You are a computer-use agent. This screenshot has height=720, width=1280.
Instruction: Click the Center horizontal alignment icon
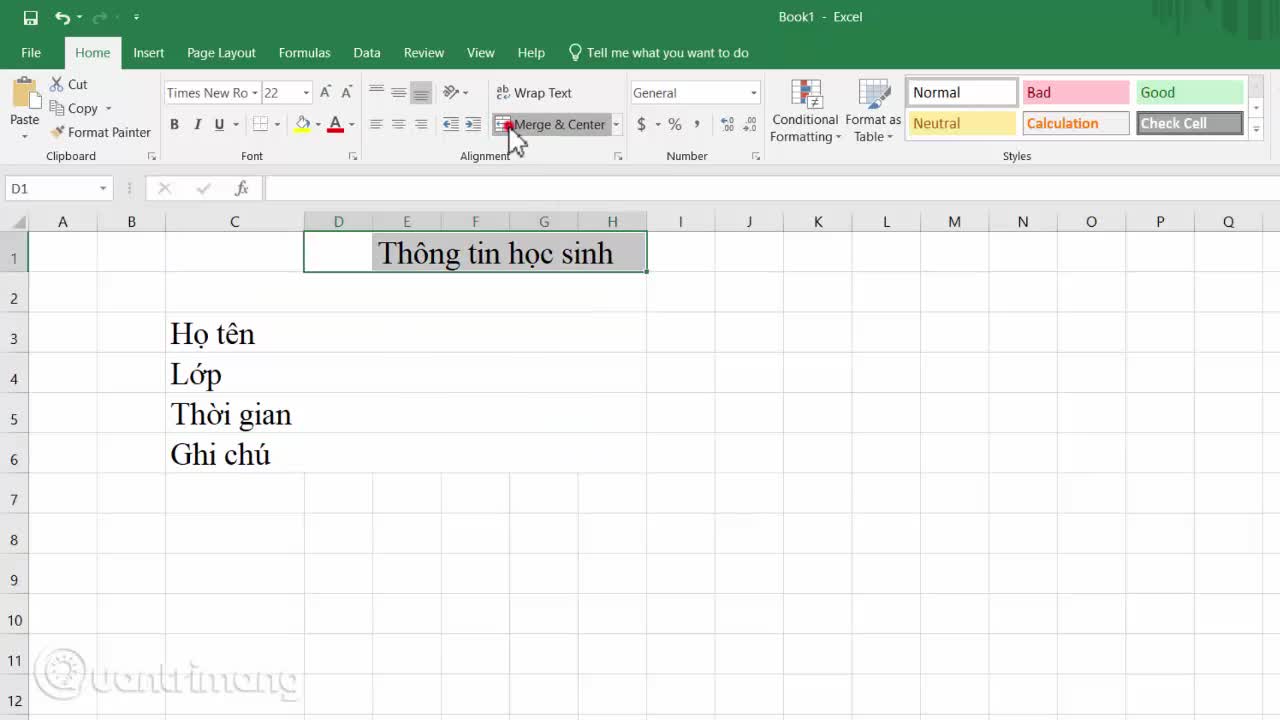[x=398, y=124]
